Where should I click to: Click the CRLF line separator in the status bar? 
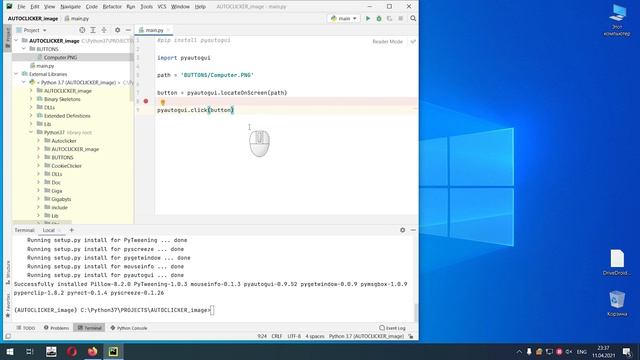pos(277,336)
